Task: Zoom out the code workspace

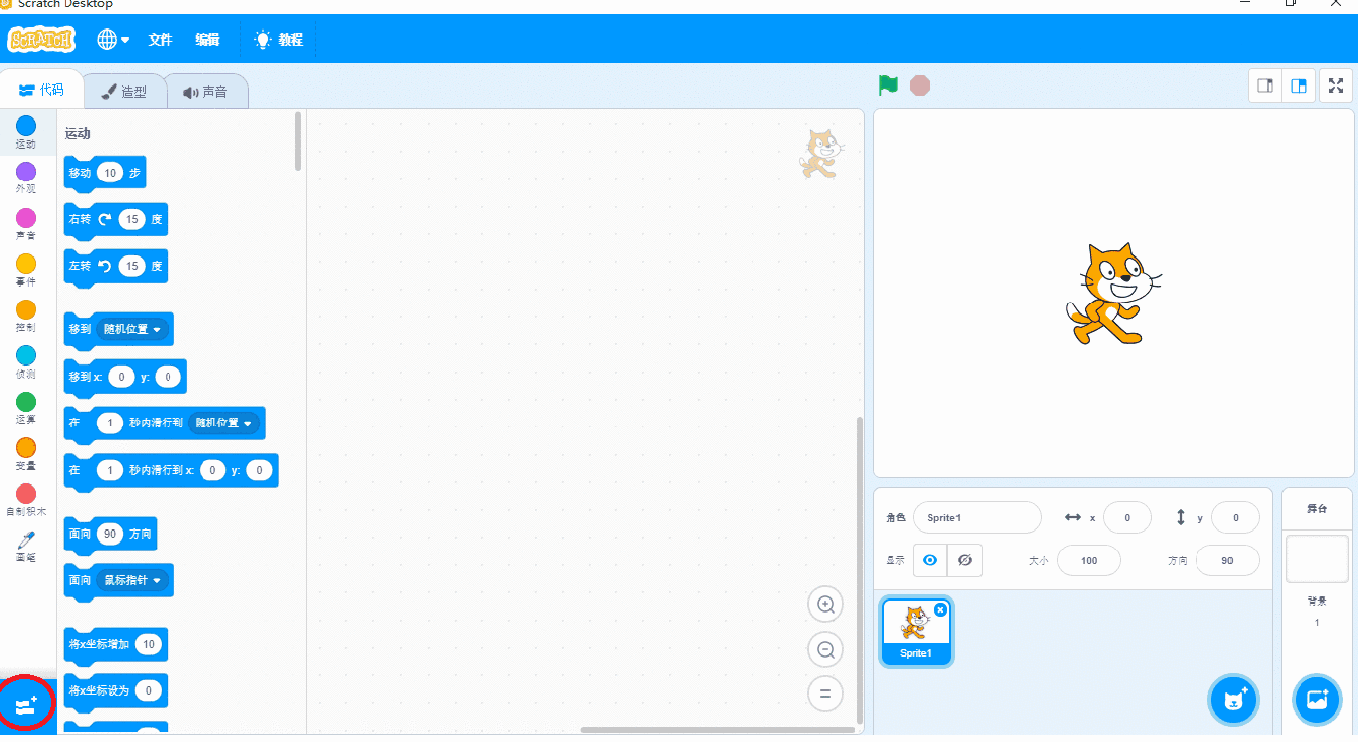Action: tap(826, 649)
